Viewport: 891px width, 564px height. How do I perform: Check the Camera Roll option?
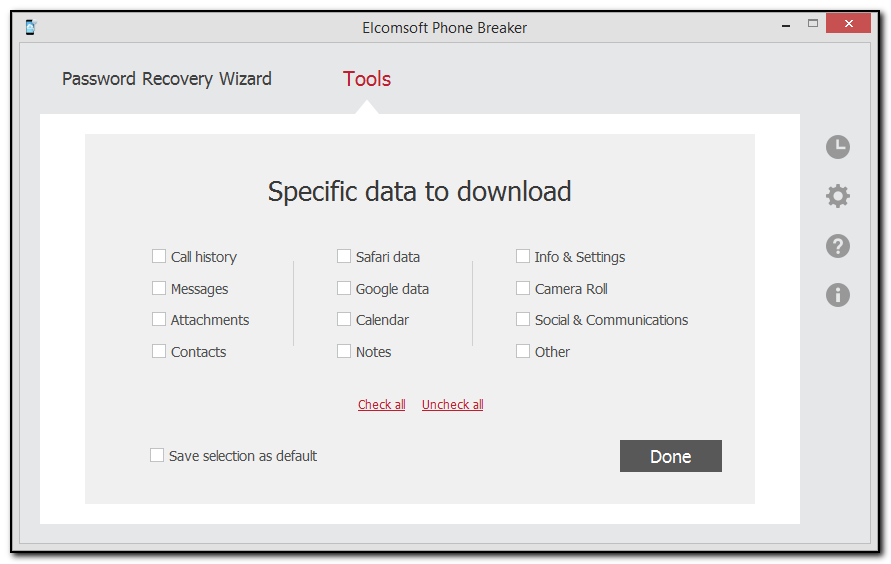tap(523, 289)
